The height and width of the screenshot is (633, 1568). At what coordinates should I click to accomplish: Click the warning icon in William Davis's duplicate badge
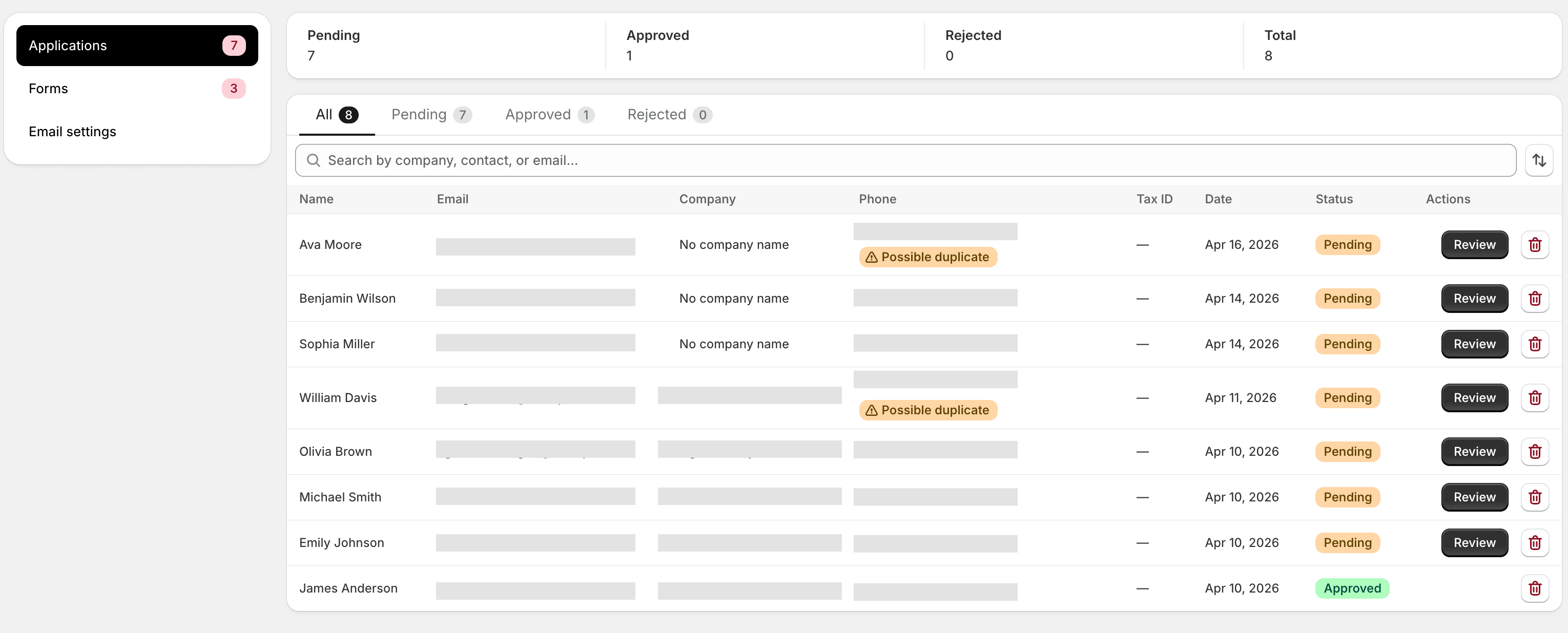coord(871,410)
